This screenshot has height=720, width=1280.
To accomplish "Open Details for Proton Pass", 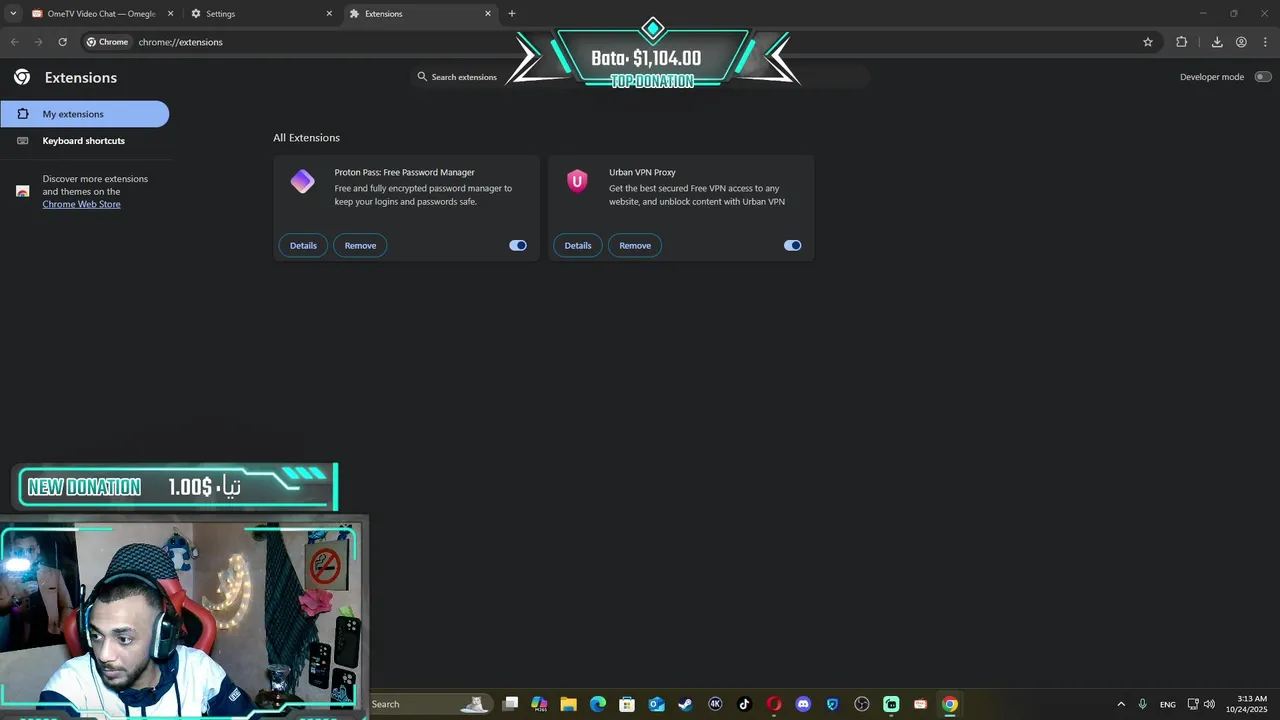I will click(303, 245).
